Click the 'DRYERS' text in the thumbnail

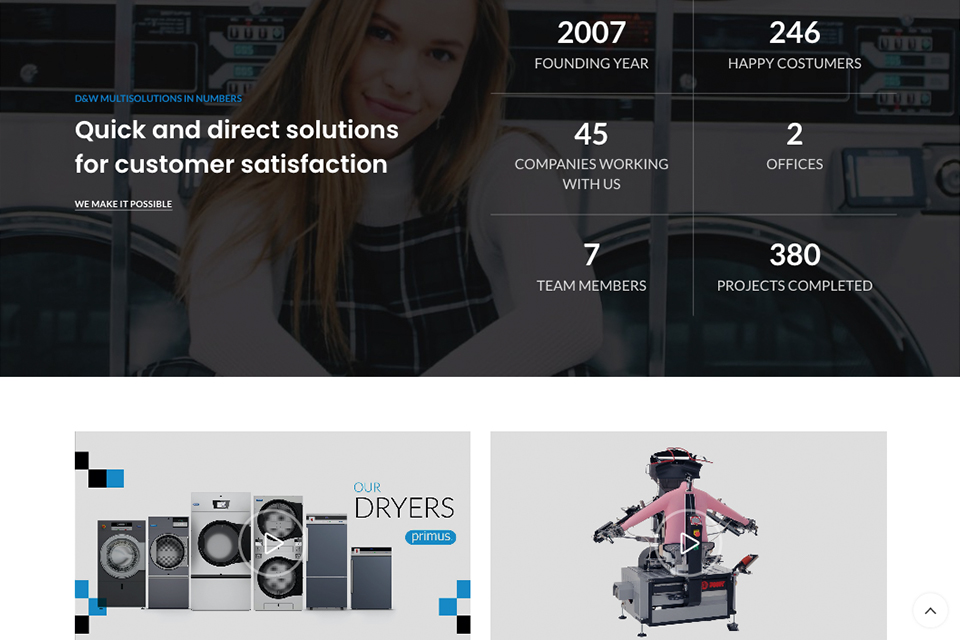[404, 508]
